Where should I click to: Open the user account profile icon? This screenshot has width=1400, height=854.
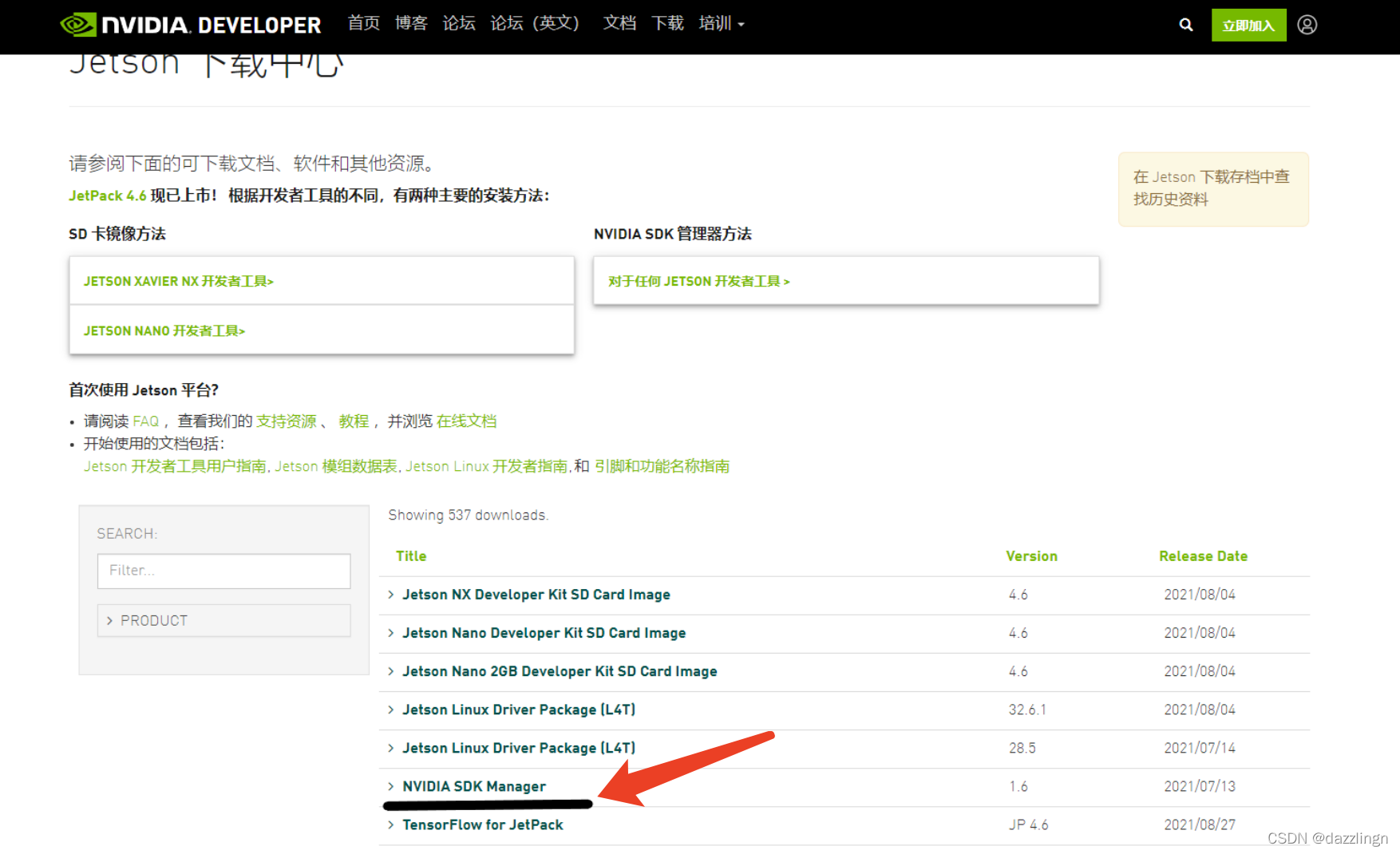[x=1307, y=25]
